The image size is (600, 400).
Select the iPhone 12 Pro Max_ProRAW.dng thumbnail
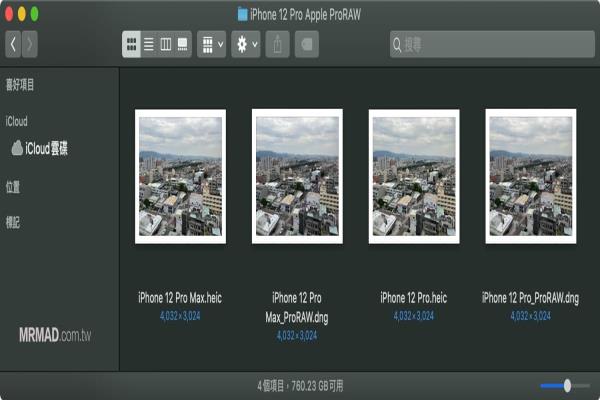point(297,176)
